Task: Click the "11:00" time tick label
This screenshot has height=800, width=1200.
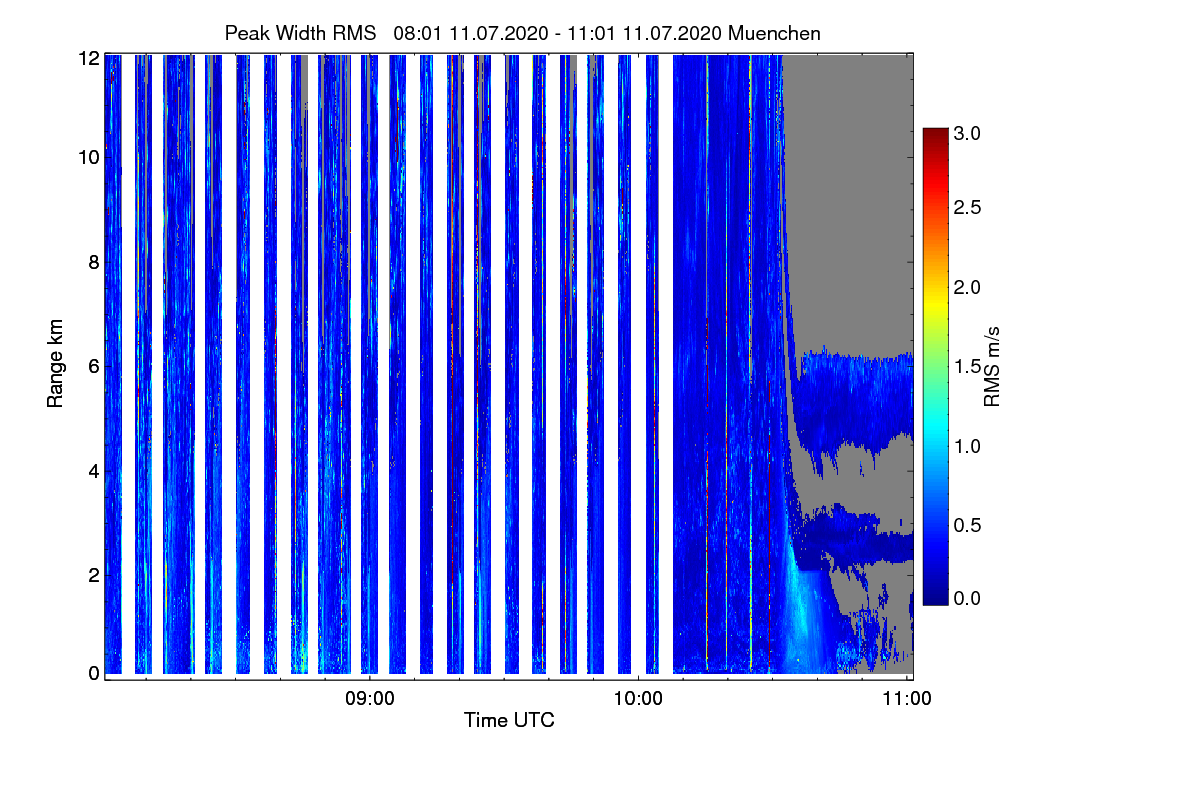Action: (908, 698)
